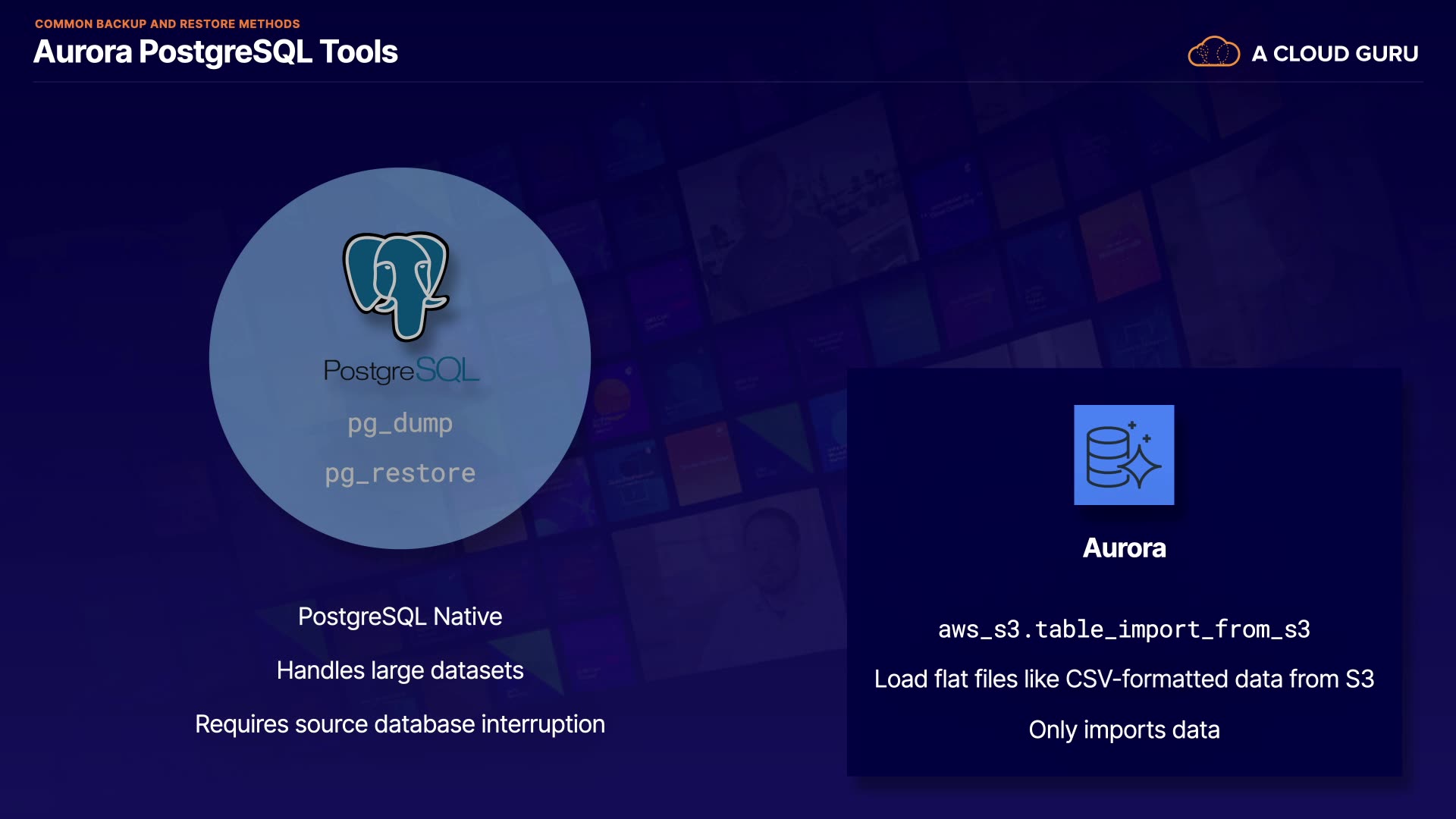Select the pg_restore command text
Image resolution: width=1456 pixels, height=819 pixels.
400,474
